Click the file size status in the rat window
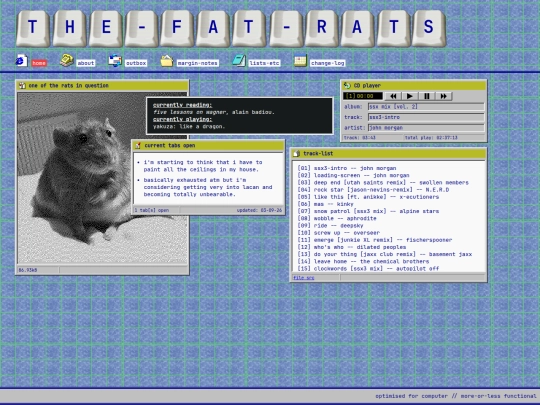540x405 pixels. tap(28, 270)
